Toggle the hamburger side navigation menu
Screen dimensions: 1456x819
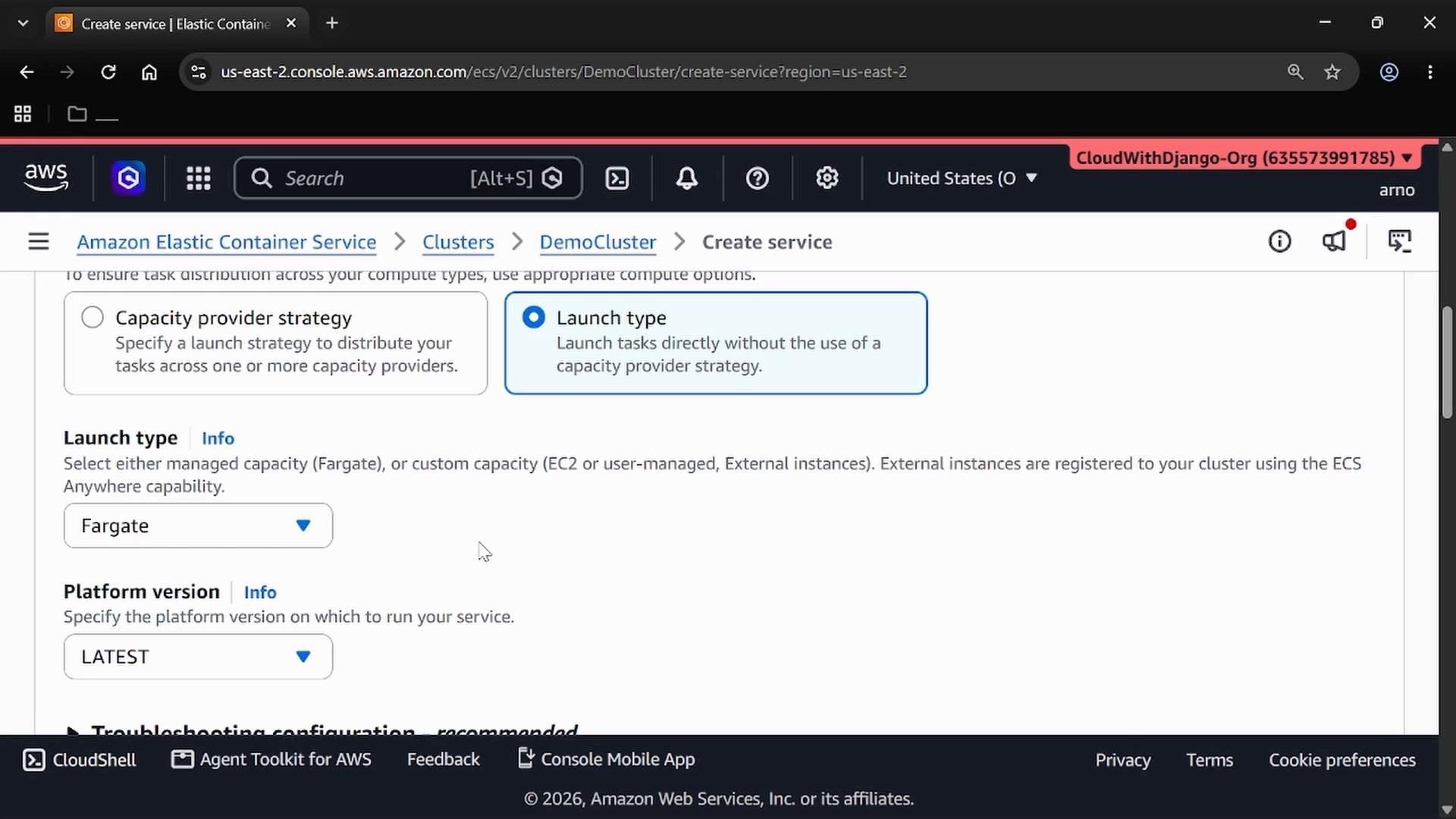[x=39, y=242]
